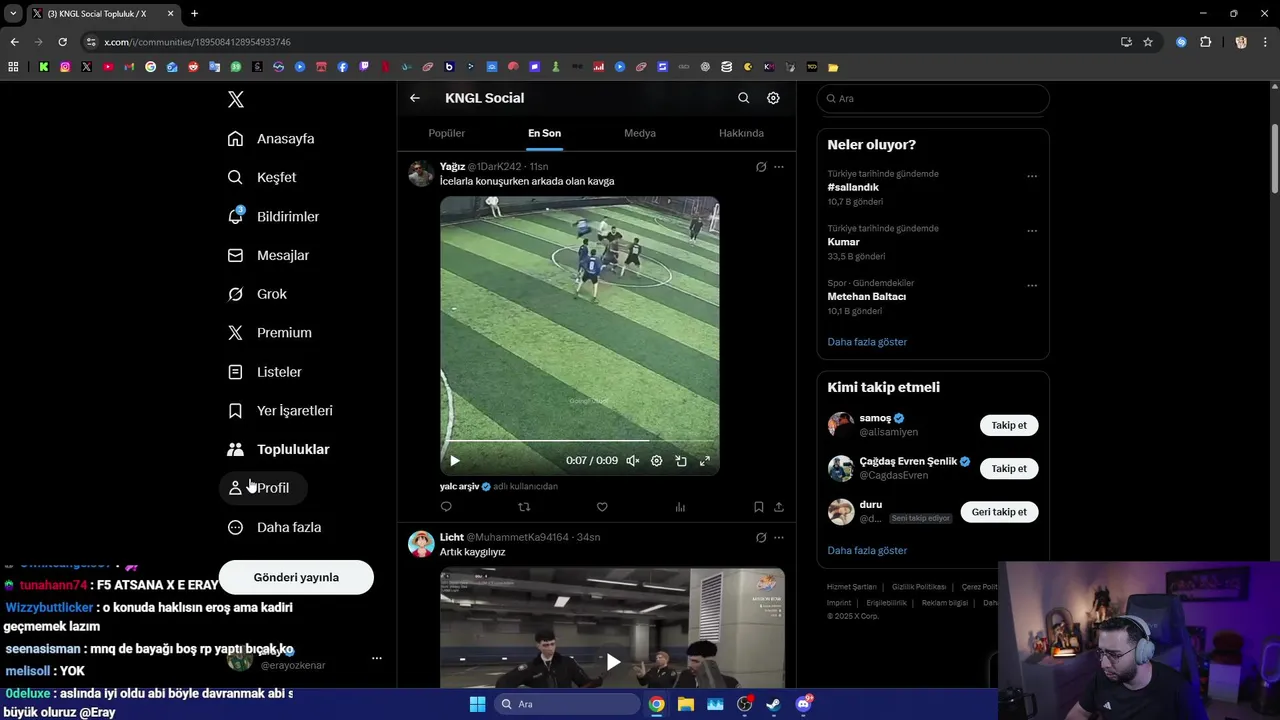Reload the page in Chrome
This screenshot has width=1280, height=720.
coord(62,42)
